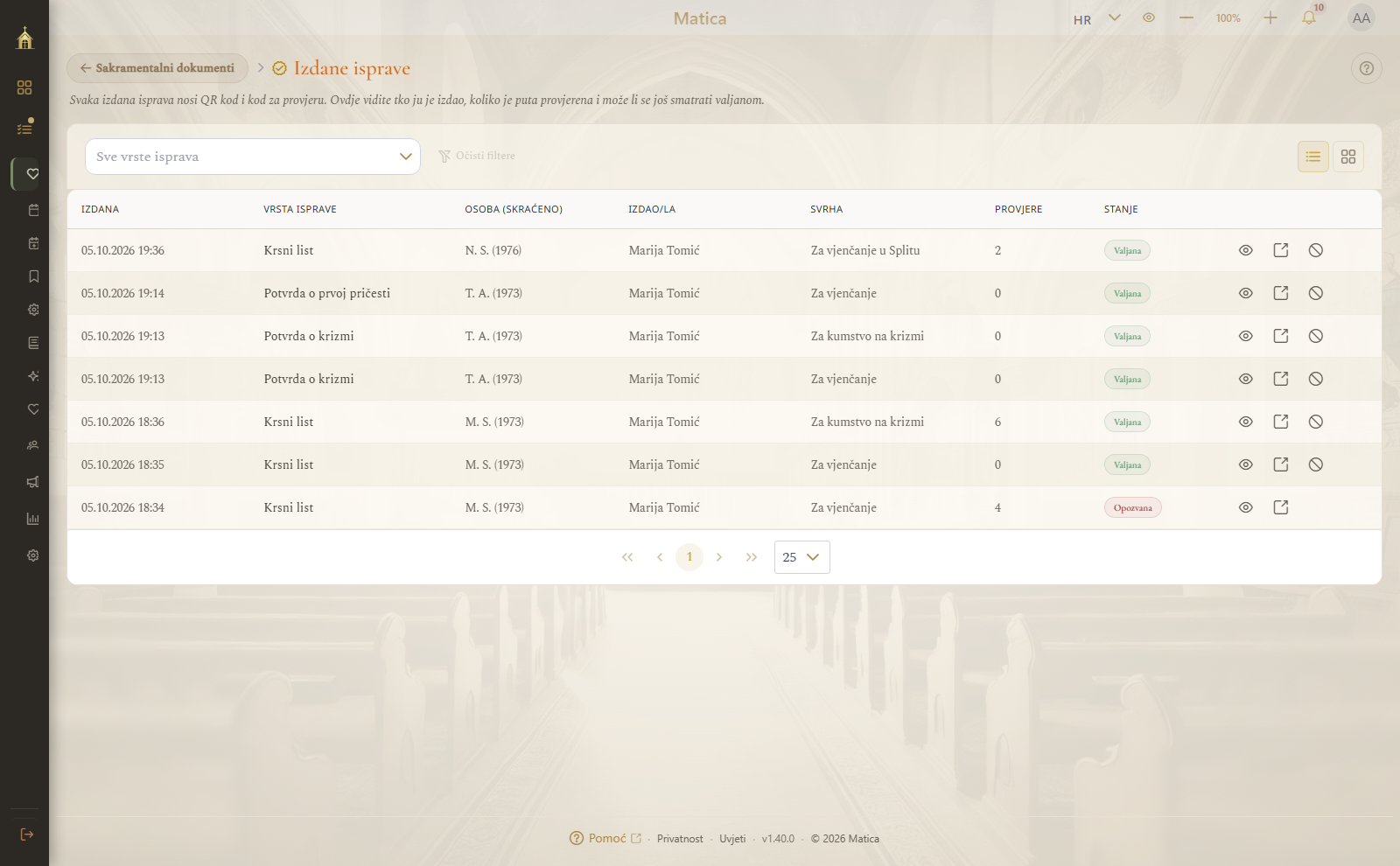Screen dimensions: 1400x866
Task: Open the AA user avatar menu
Action: tap(1361, 17)
